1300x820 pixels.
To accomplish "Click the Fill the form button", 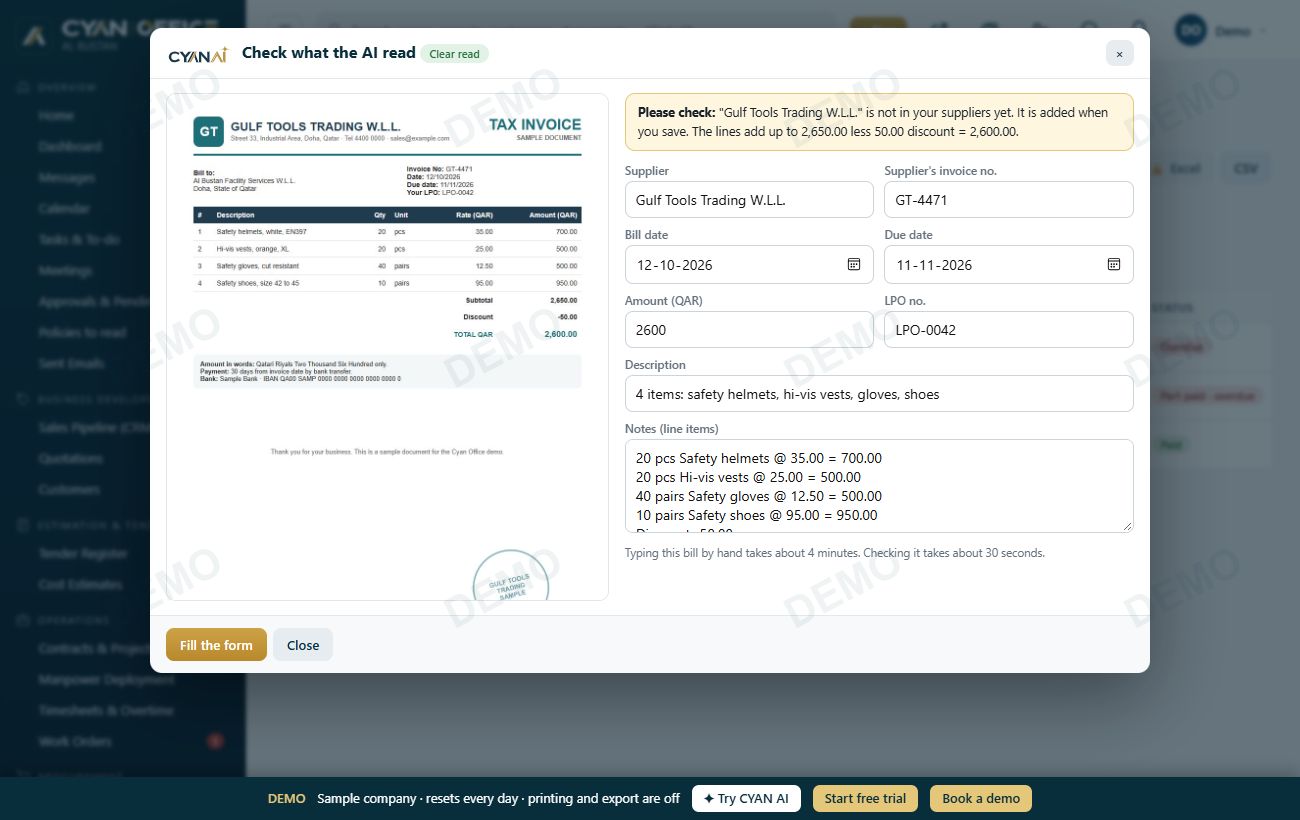I will coord(216,645).
